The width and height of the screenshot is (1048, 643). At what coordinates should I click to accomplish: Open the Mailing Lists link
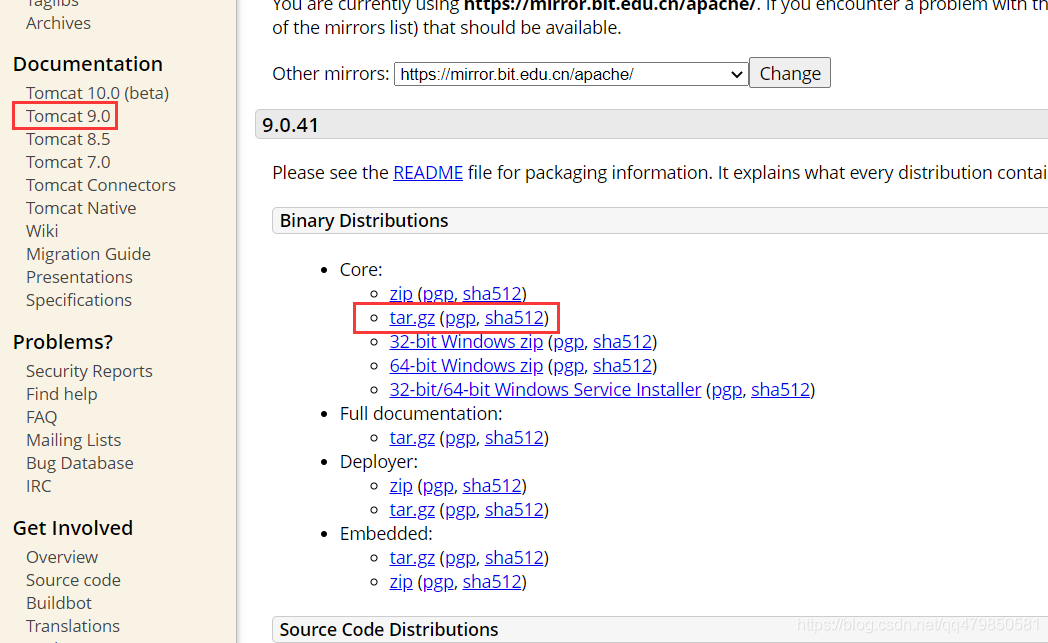point(74,440)
